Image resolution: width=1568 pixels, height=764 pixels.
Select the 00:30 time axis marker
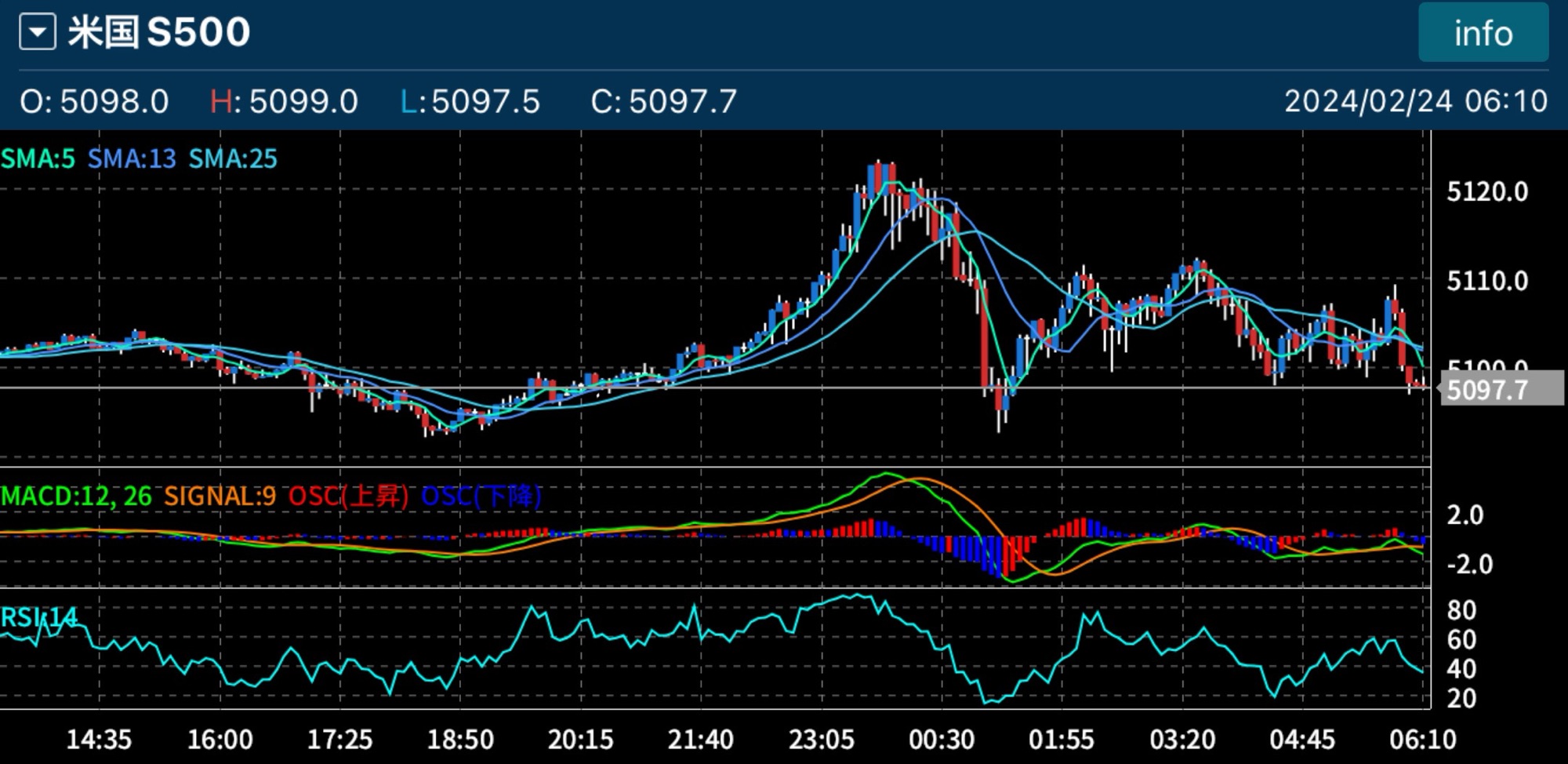pyautogui.click(x=941, y=739)
